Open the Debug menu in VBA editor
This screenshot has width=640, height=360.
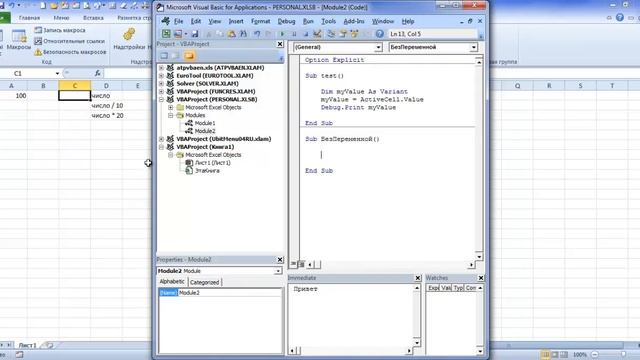point(286,21)
